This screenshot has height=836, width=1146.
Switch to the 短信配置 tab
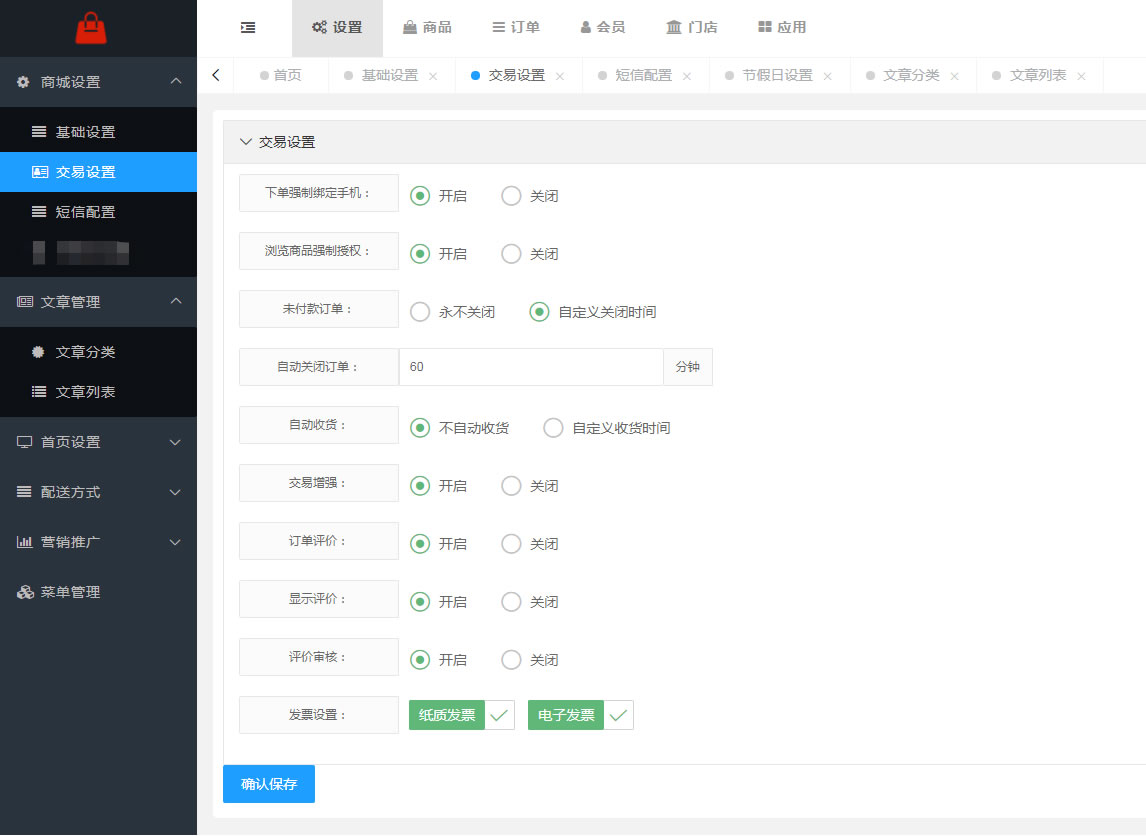643,75
